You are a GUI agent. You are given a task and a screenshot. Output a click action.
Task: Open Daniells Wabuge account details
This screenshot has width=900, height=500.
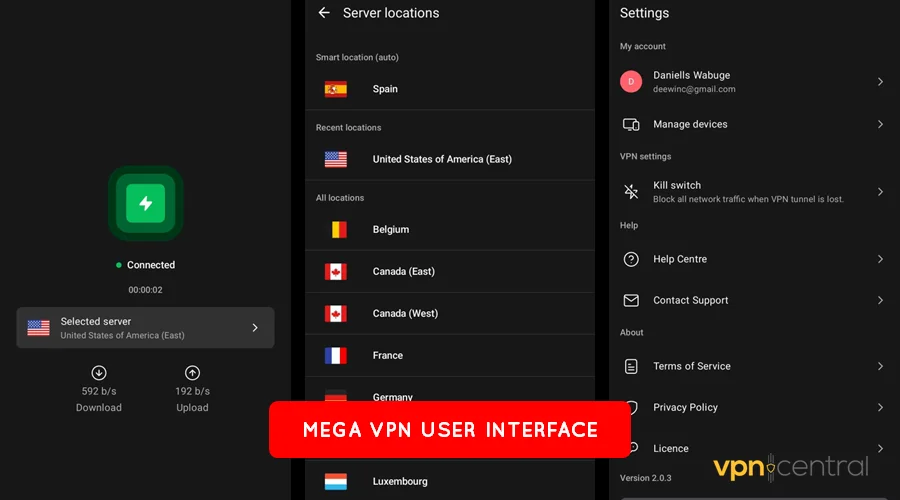point(753,82)
